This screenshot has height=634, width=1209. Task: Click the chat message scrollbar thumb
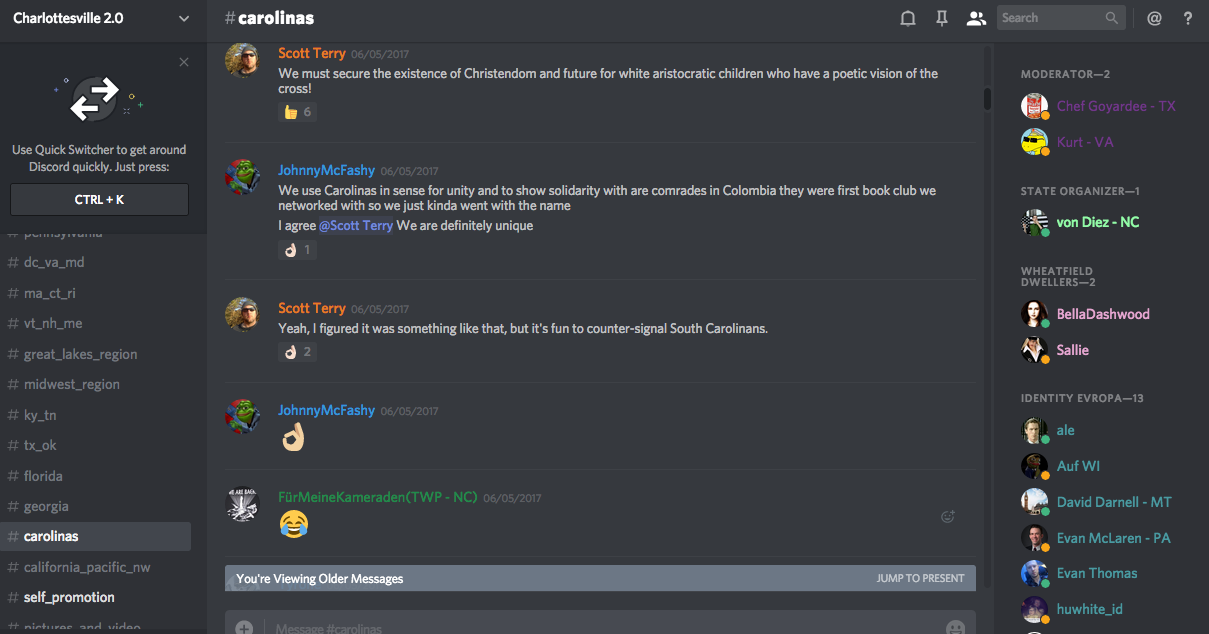(x=987, y=98)
